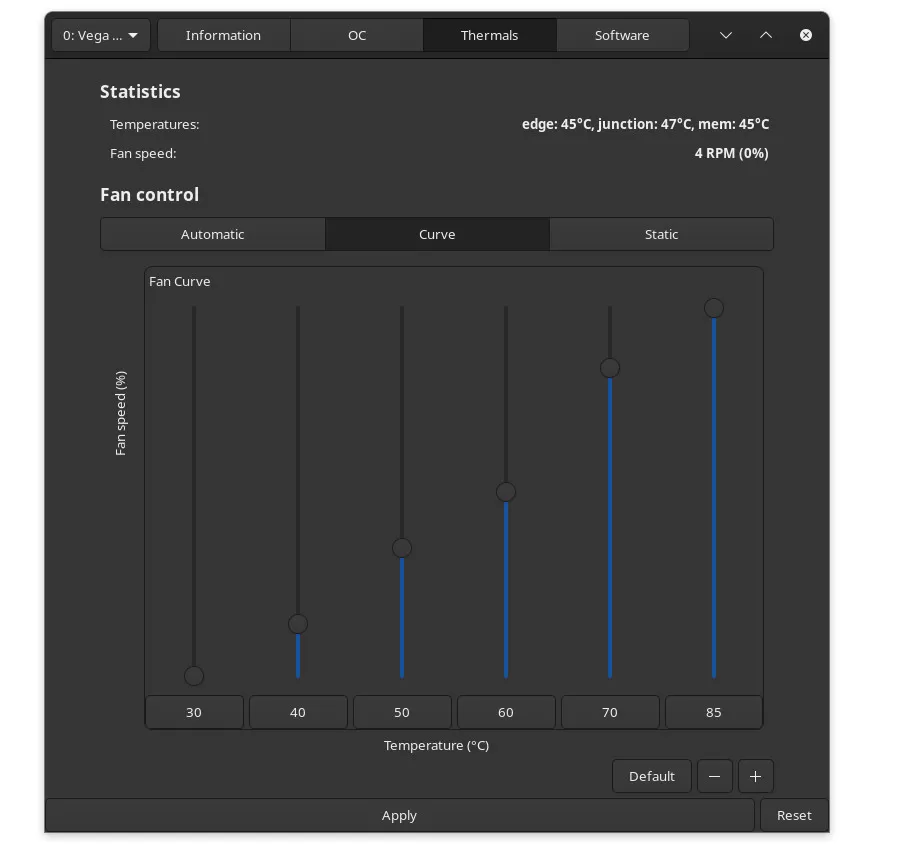Click the 30°C slider handle at bottom
The width and height of the screenshot is (900, 849).
click(194, 676)
